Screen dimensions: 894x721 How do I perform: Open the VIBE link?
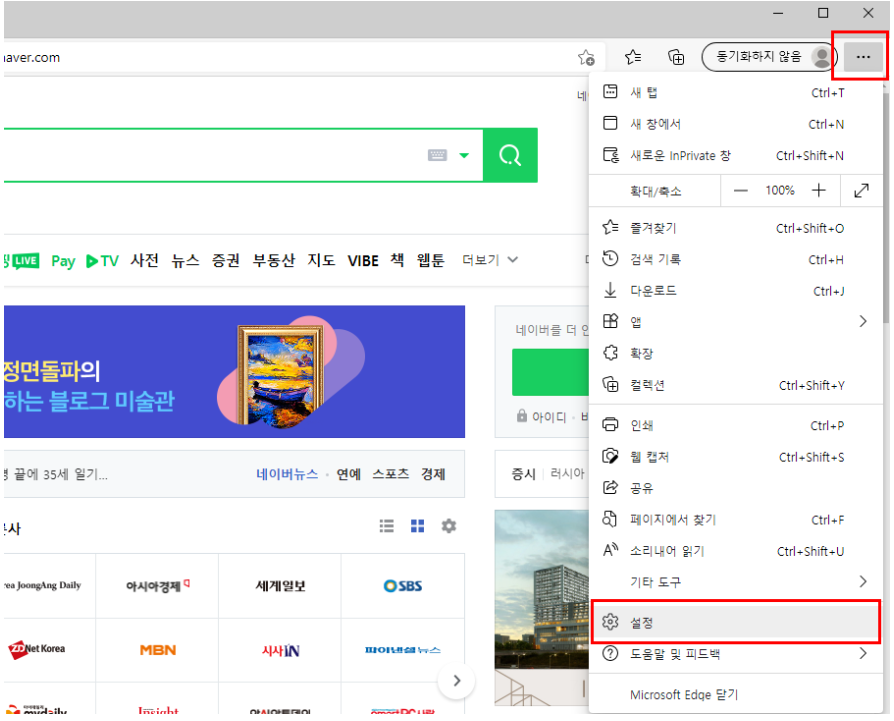click(x=363, y=260)
